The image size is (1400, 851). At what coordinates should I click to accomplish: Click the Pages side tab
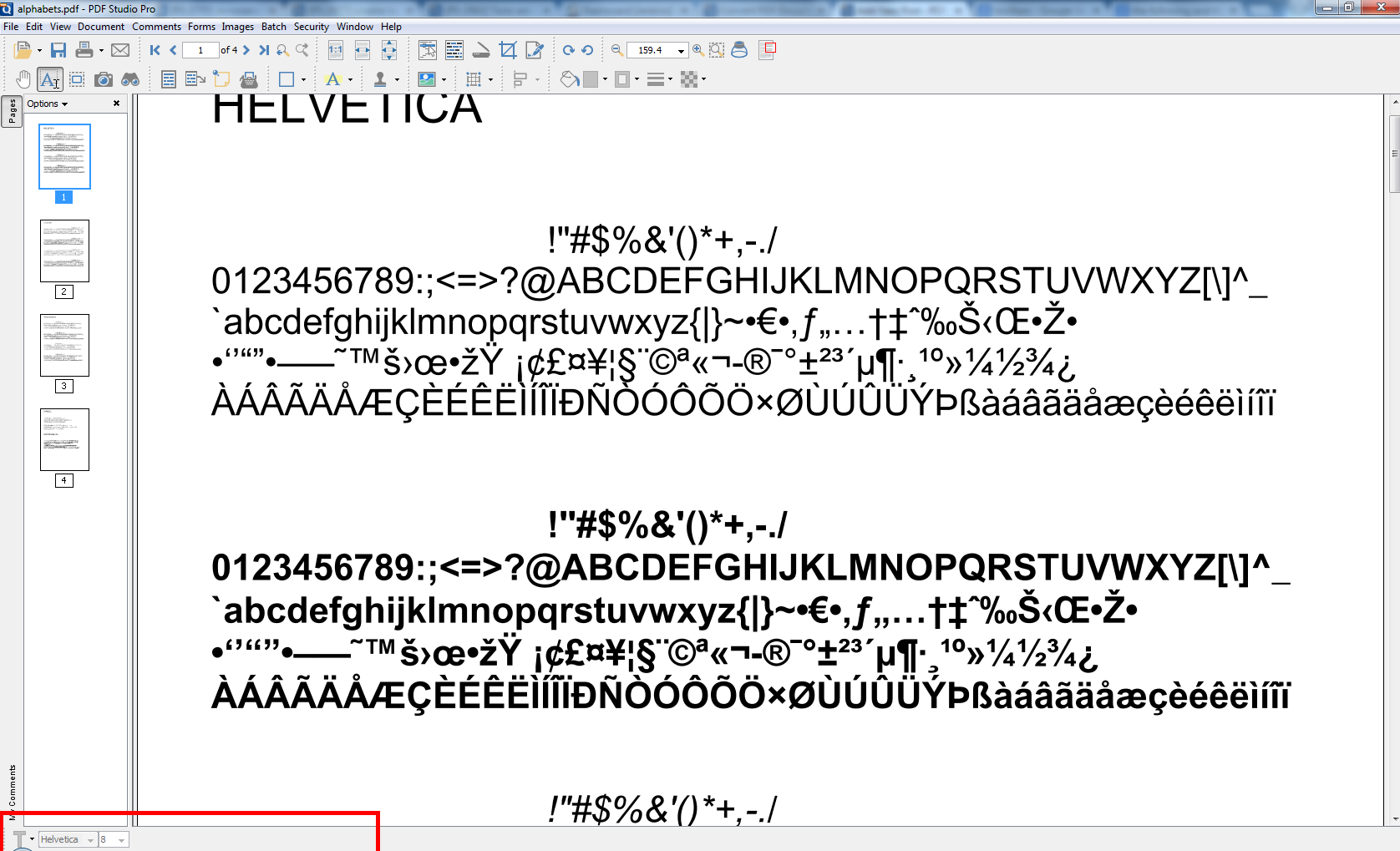tap(12, 110)
